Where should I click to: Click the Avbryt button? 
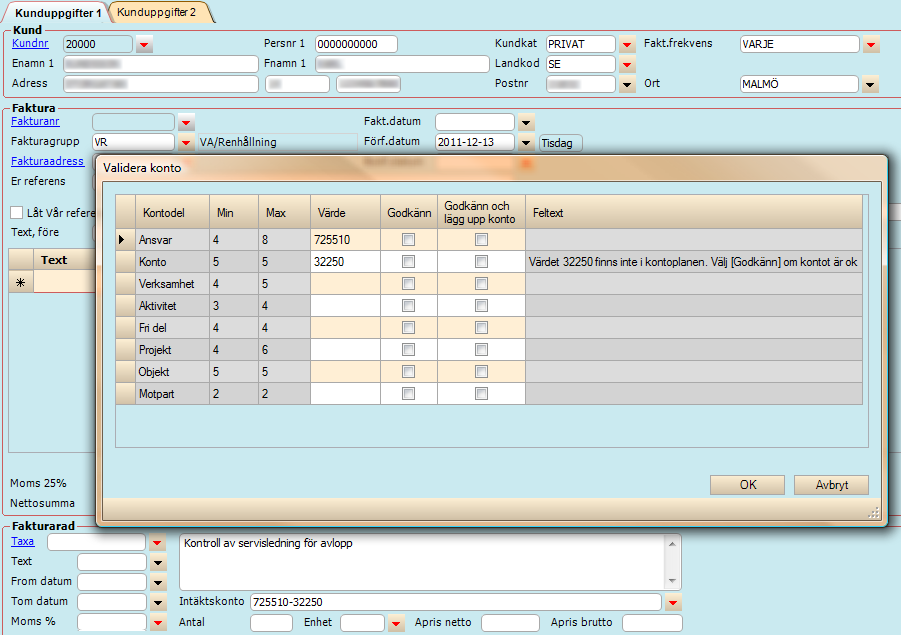click(830, 485)
